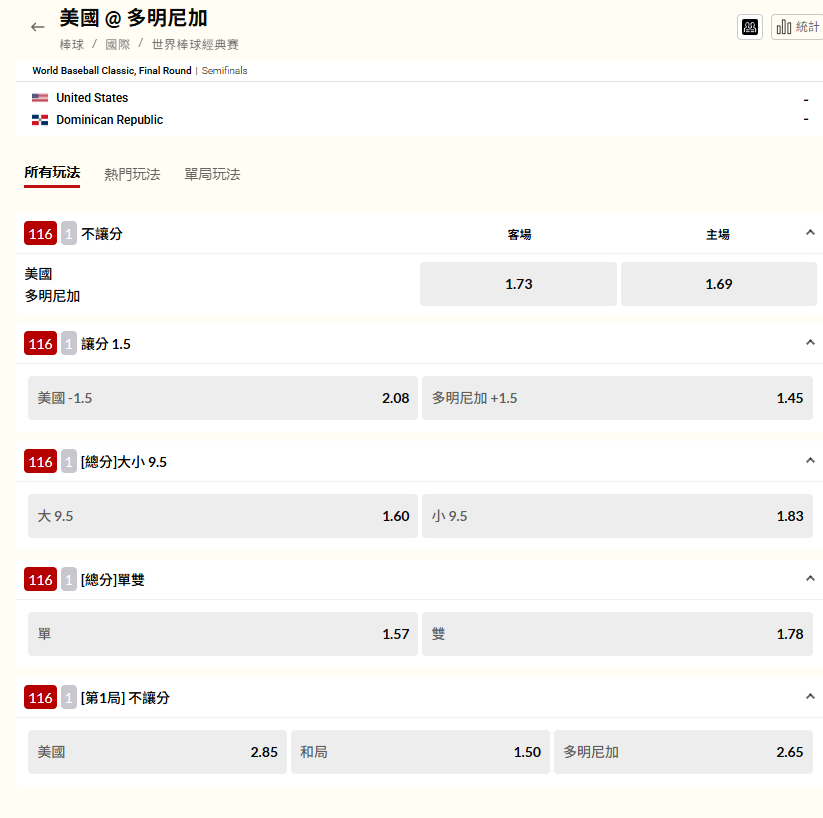Click the black two-players icon left of 統計
Viewport: 823px width, 818px height.
[x=749, y=27]
